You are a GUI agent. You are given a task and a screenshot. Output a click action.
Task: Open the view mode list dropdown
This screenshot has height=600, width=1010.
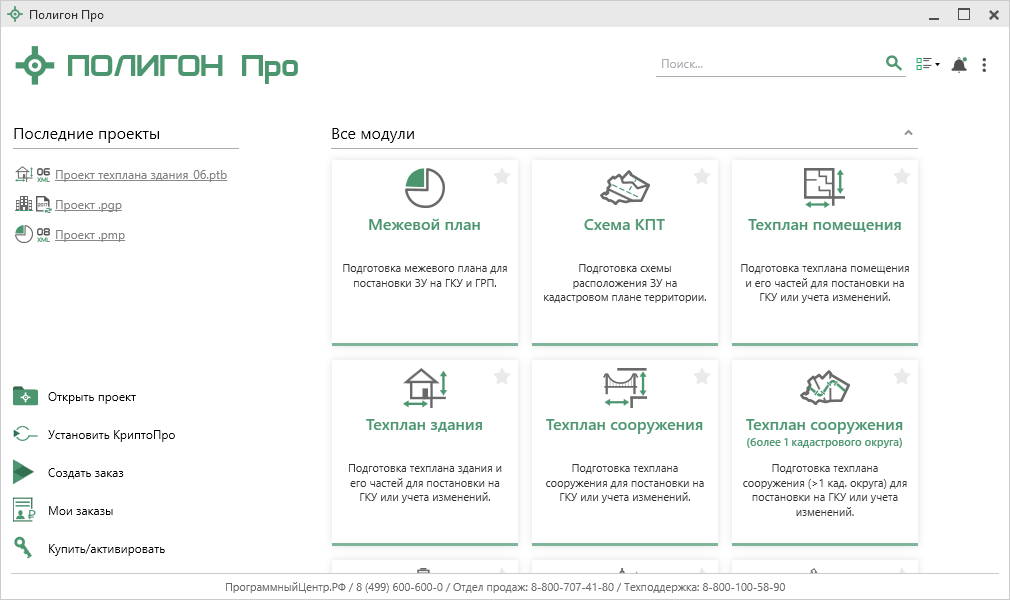click(927, 65)
